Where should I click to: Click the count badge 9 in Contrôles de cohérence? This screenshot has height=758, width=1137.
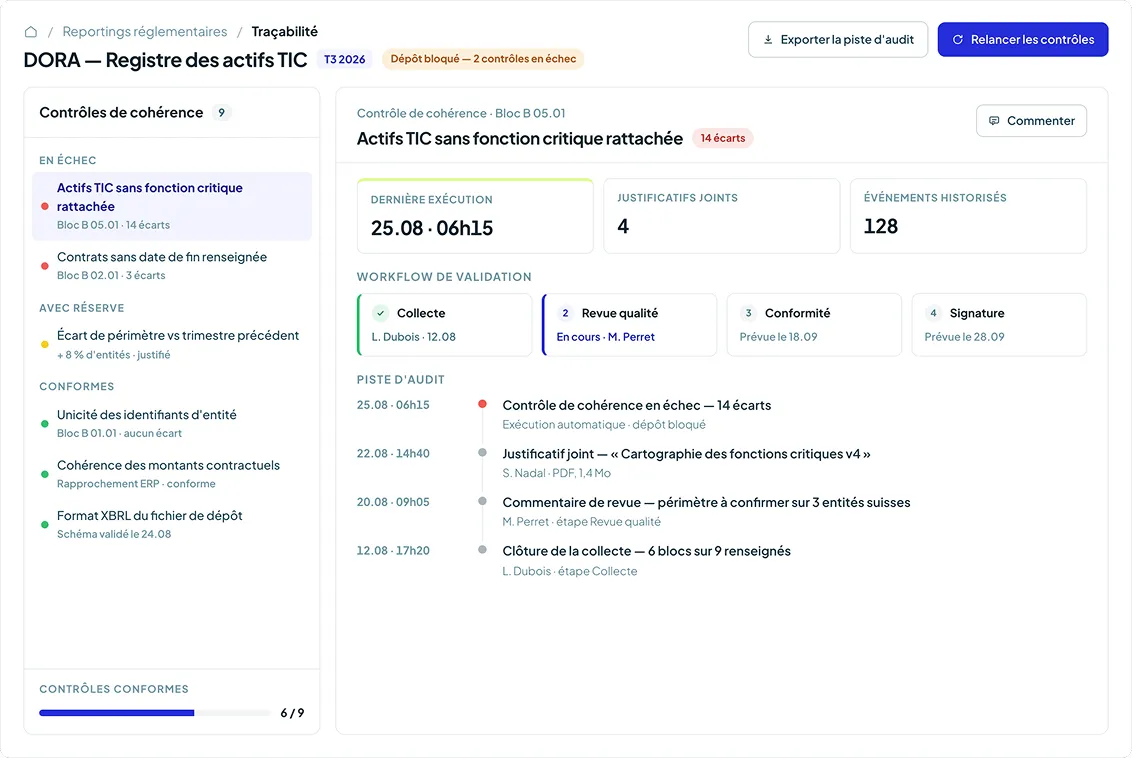[x=221, y=113]
